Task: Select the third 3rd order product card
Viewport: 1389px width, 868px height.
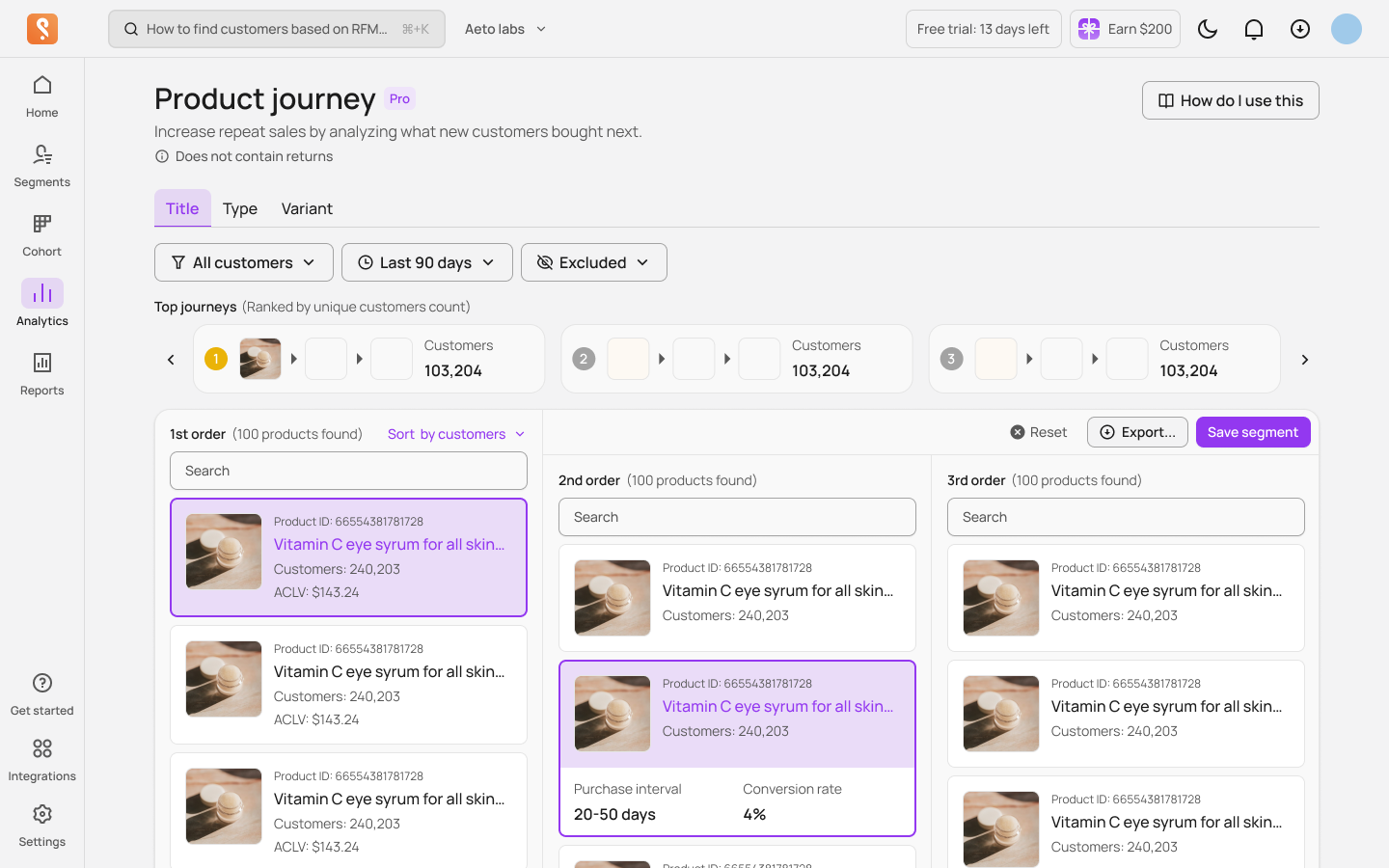Action: [1126, 823]
